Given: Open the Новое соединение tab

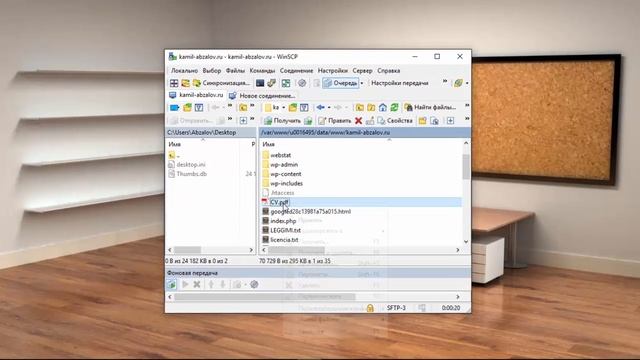Looking at the screenshot, I should tap(262, 96).
